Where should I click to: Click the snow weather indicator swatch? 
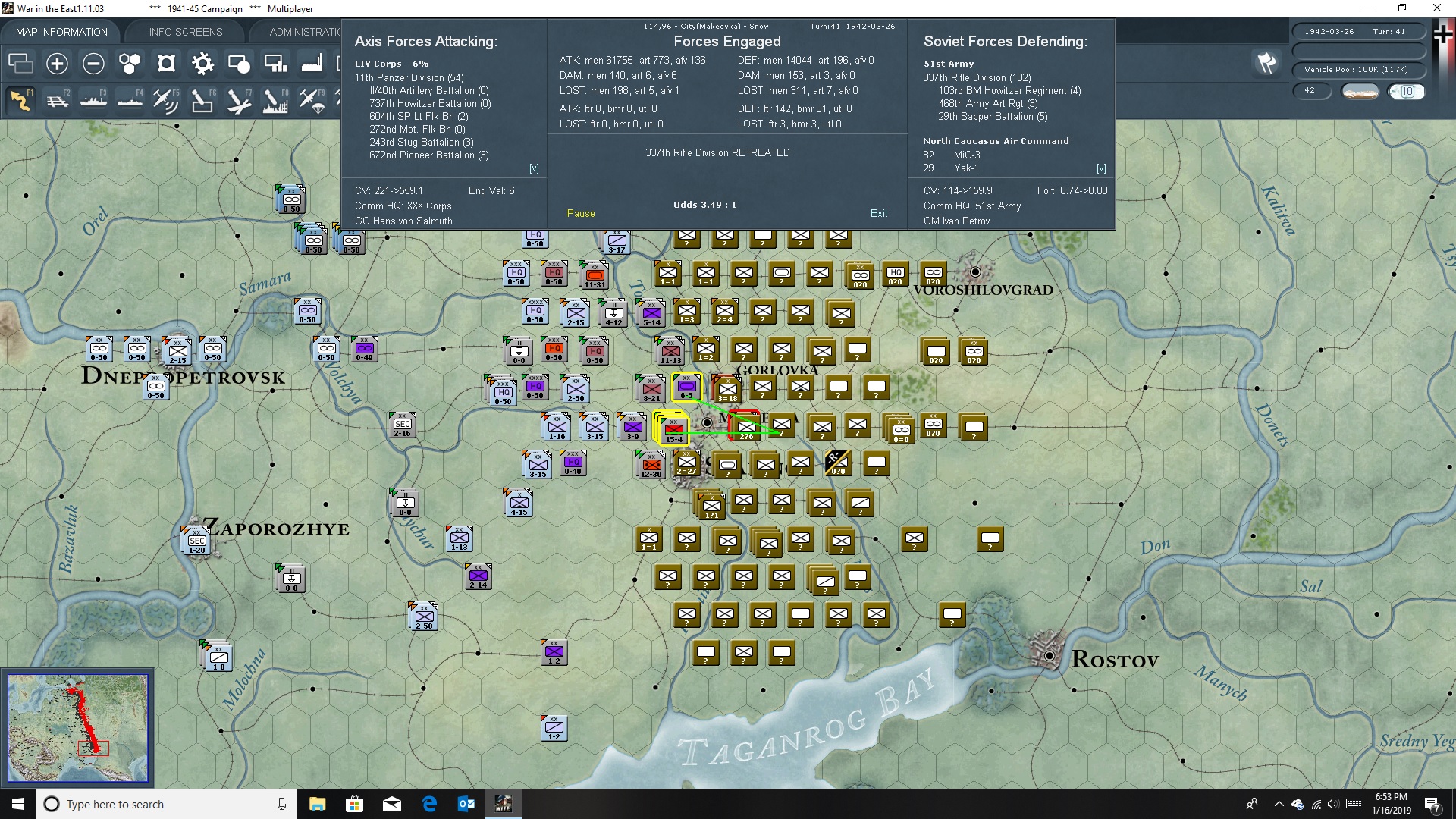click(1360, 91)
